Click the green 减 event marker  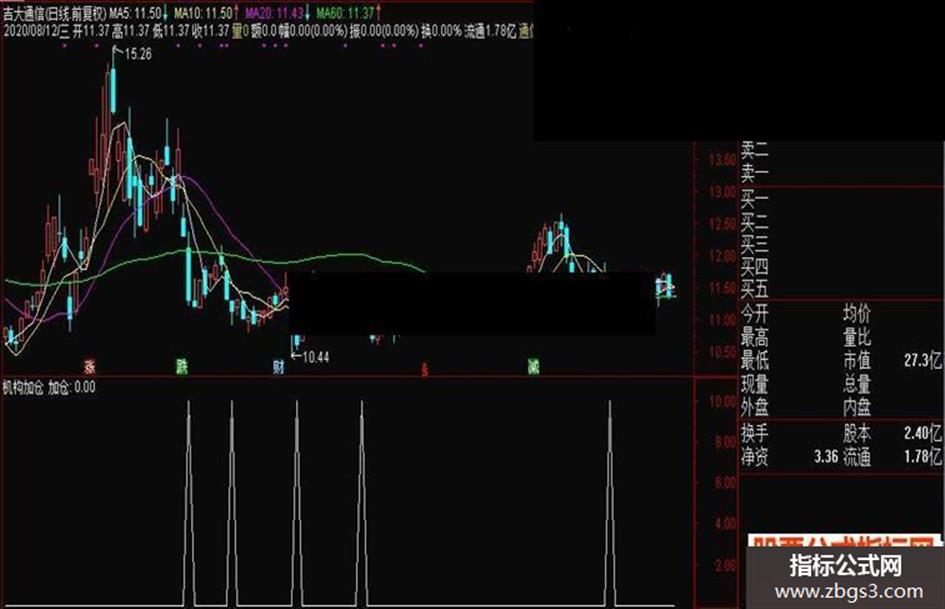[x=533, y=365]
